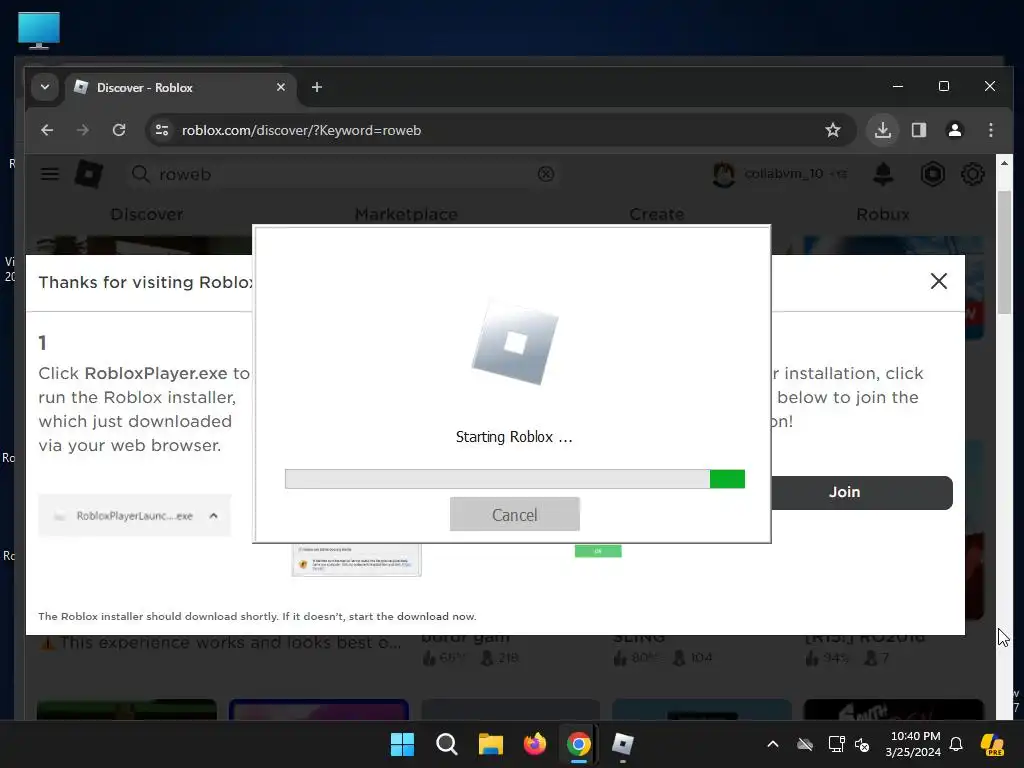
Task: Open Roblox notifications bell
Action: coord(883,174)
